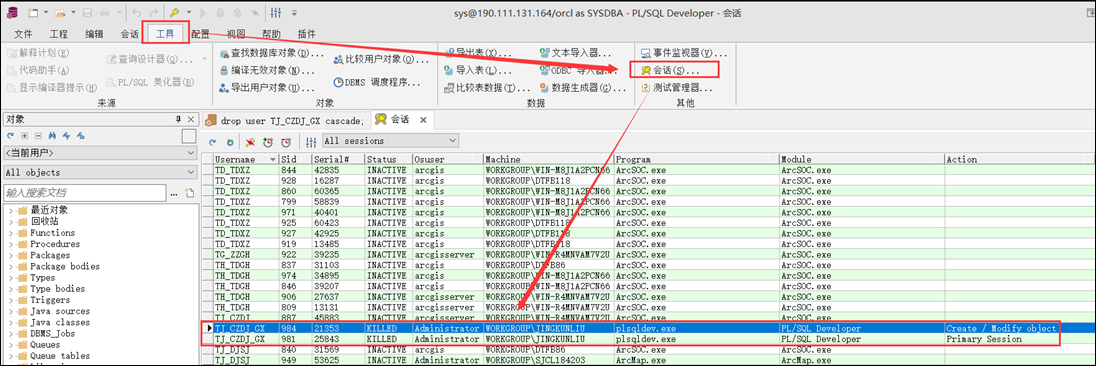The width and height of the screenshot is (1096, 366).
Task: Open the All objects filter dropdown
Action: click(100, 172)
